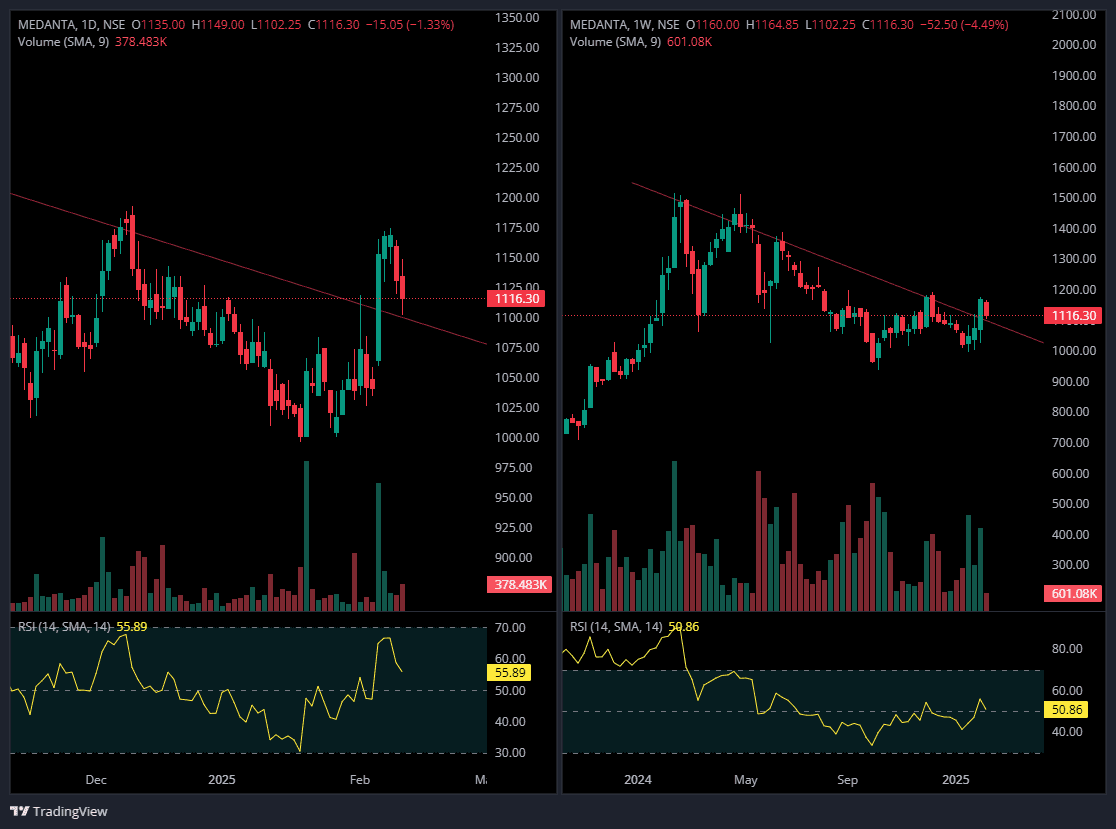This screenshot has width=1116, height=829.
Task: Click the weekly high value H1164.85
Action: pyautogui.click(x=772, y=25)
